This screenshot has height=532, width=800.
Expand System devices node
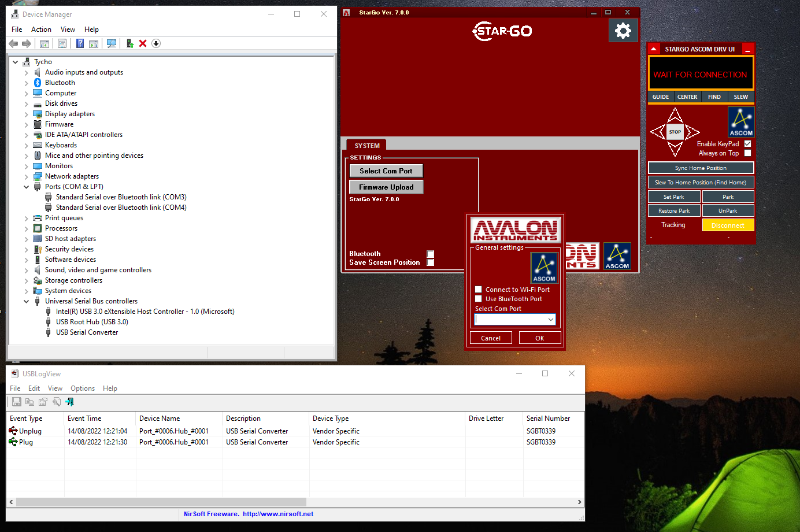click(x=26, y=291)
